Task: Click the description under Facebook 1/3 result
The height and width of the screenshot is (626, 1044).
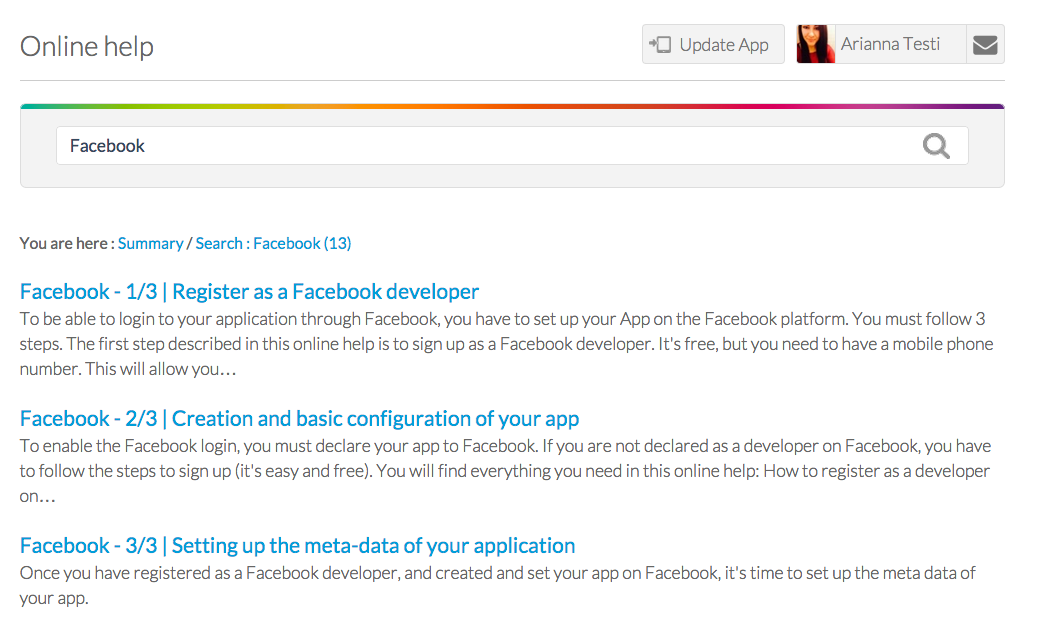Action: tap(500, 344)
